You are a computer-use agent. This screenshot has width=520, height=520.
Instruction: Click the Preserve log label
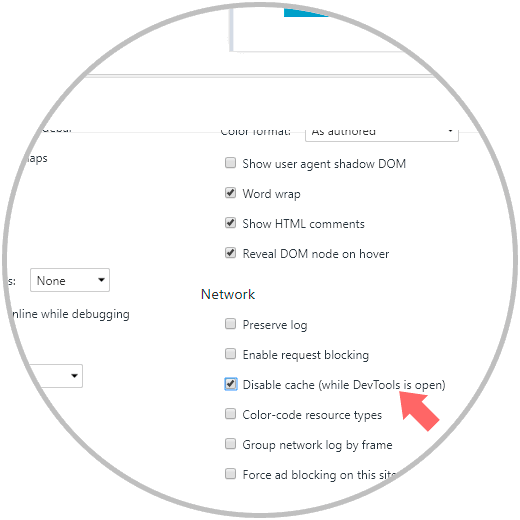275,325
